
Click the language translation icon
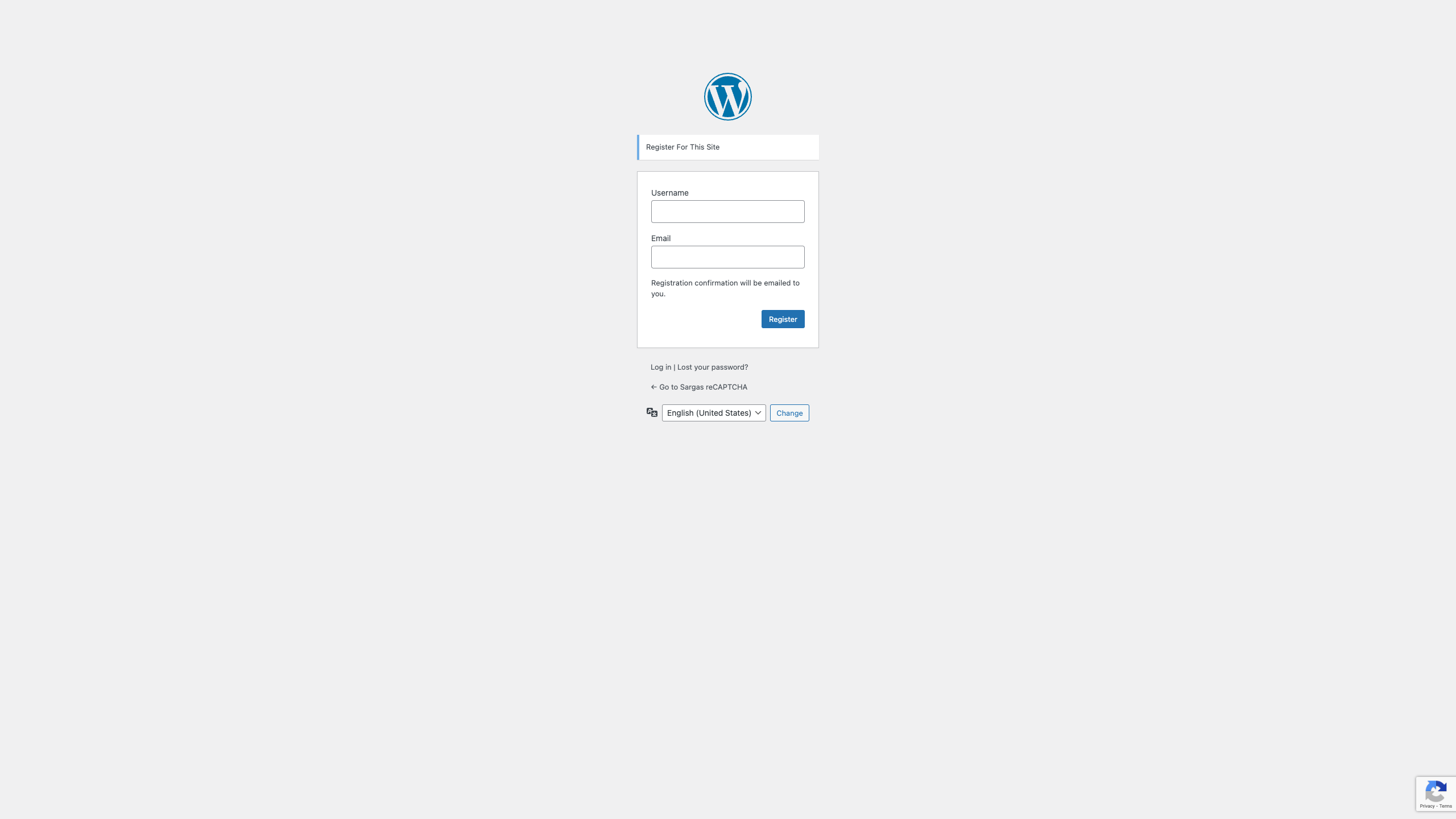652,412
